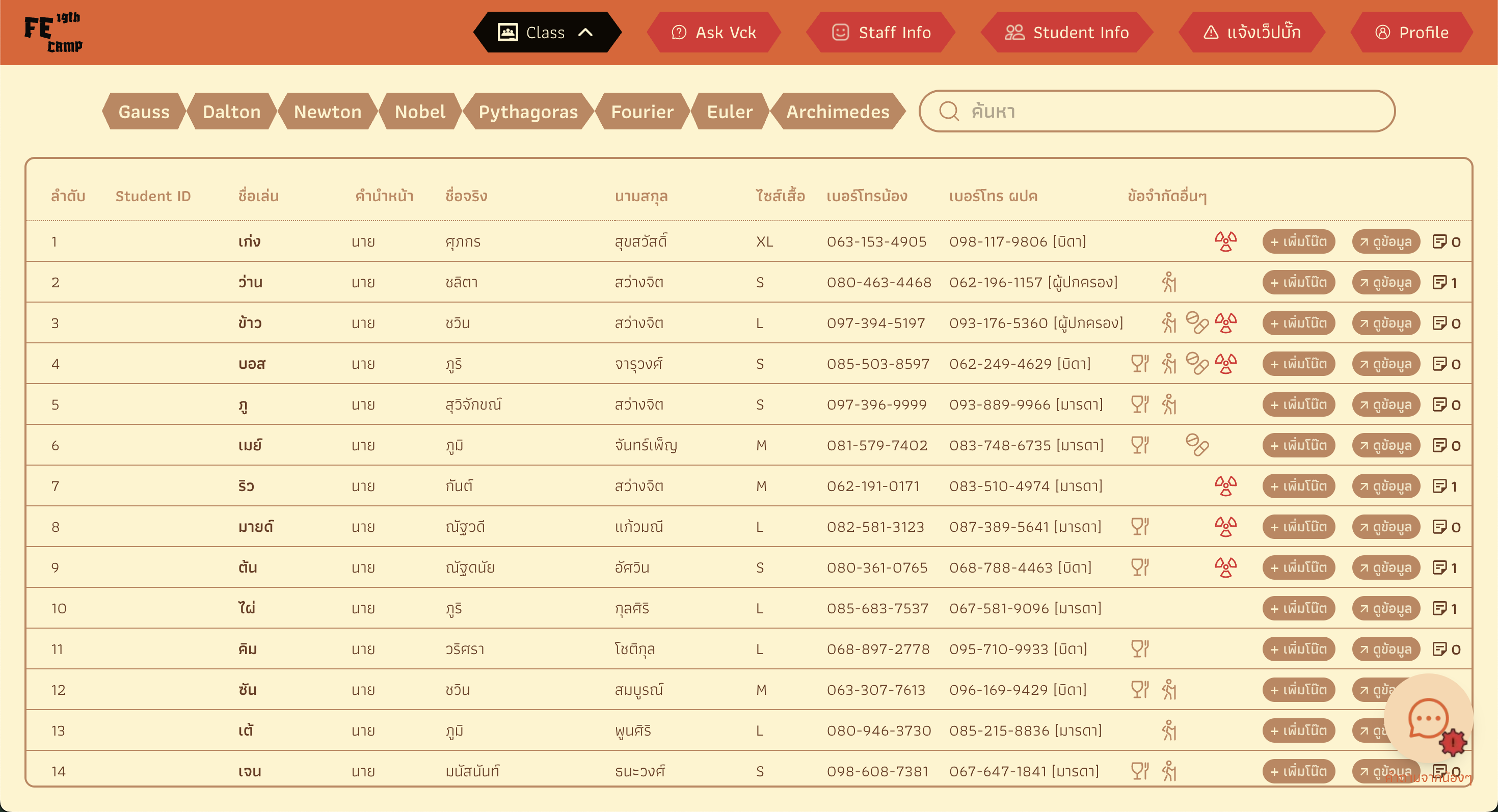Click the hazard icon in ริว's row
The width and height of the screenshot is (1498, 812).
[1225, 485]
